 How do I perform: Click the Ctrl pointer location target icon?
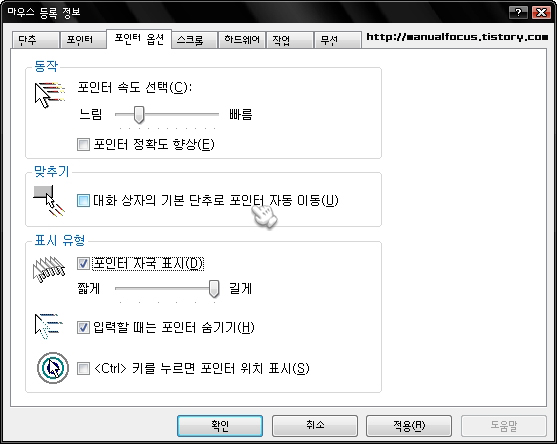click(x=53, y=368)
